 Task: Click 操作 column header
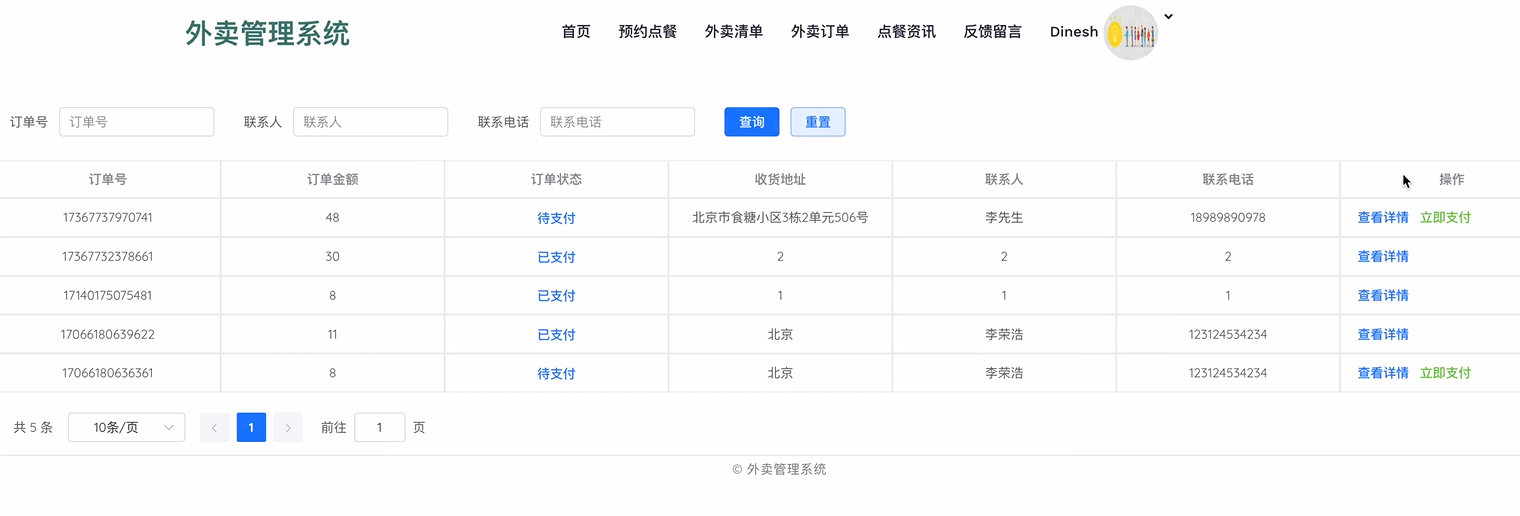pyautogui.click(x=1452, y=180)
